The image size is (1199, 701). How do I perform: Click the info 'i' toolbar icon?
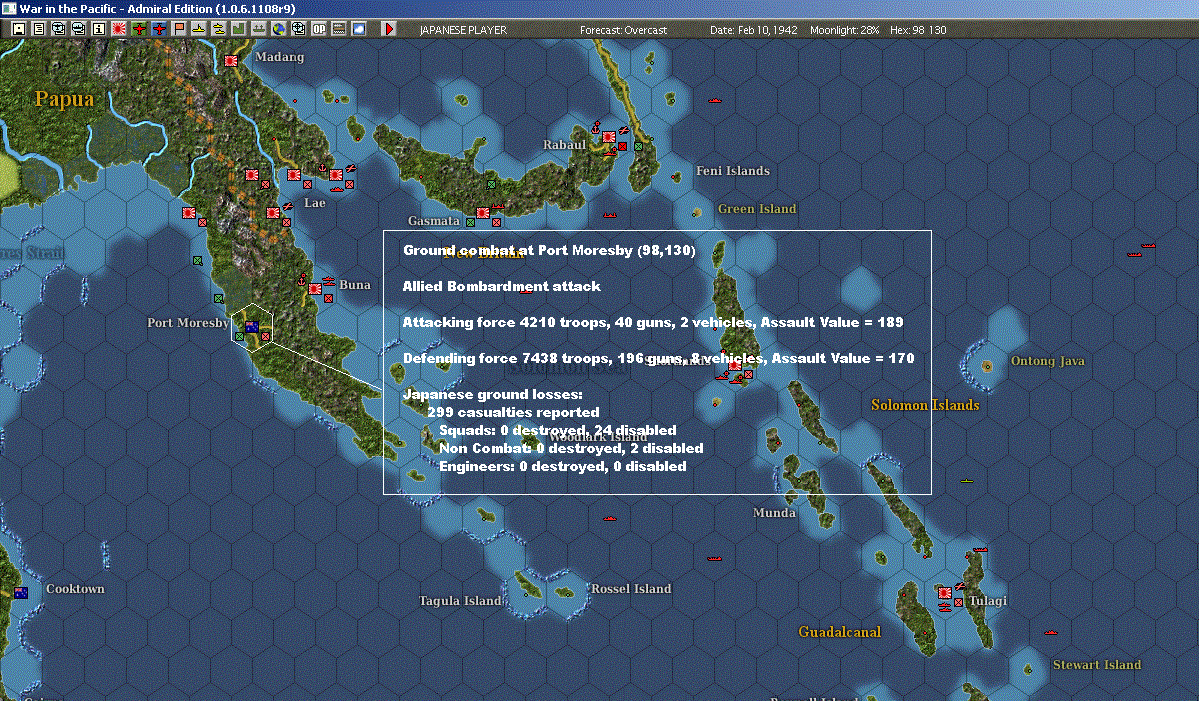[98, 29]
